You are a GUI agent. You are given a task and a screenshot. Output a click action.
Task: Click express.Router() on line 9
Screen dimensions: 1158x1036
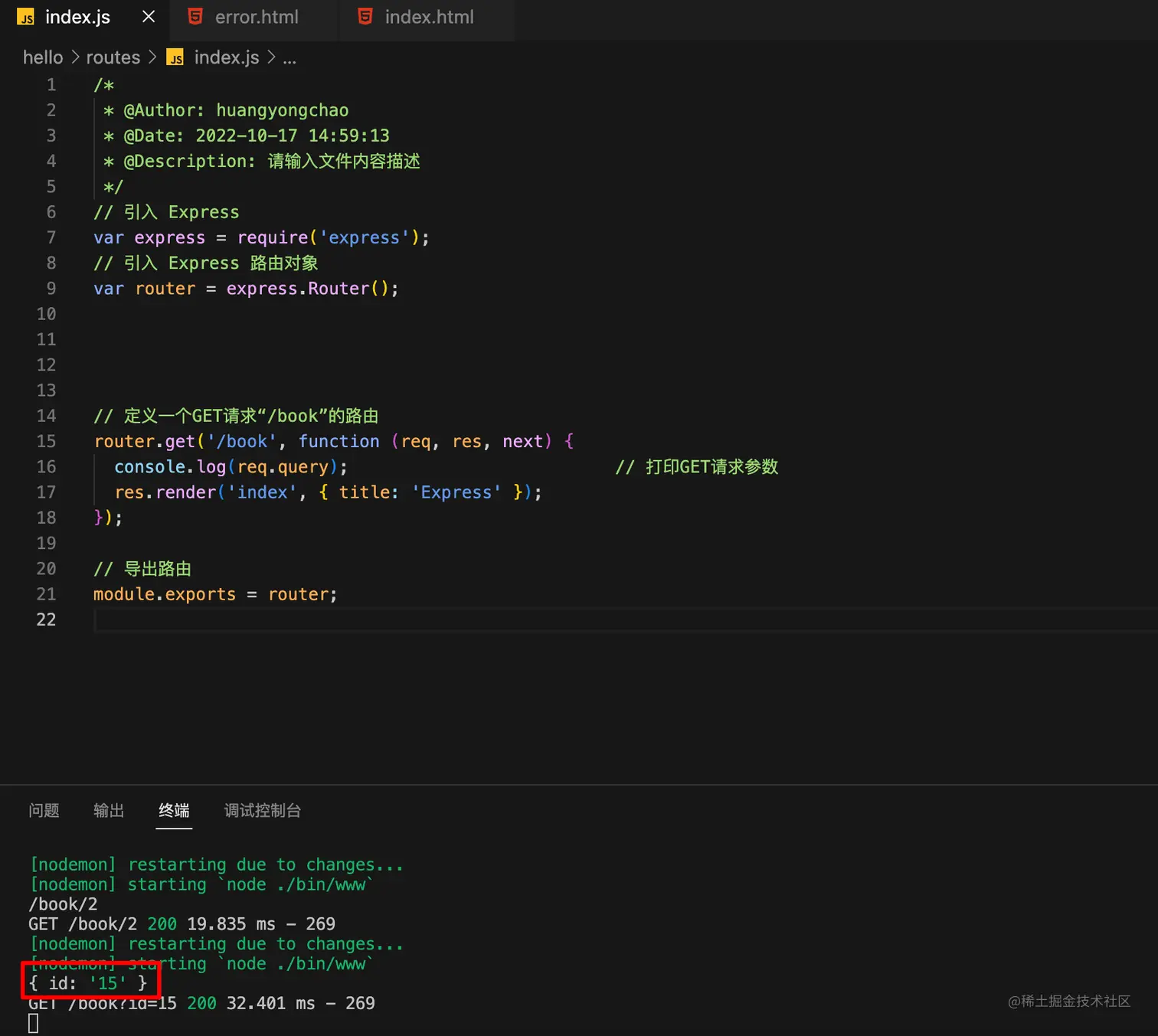tap(308, 289)
